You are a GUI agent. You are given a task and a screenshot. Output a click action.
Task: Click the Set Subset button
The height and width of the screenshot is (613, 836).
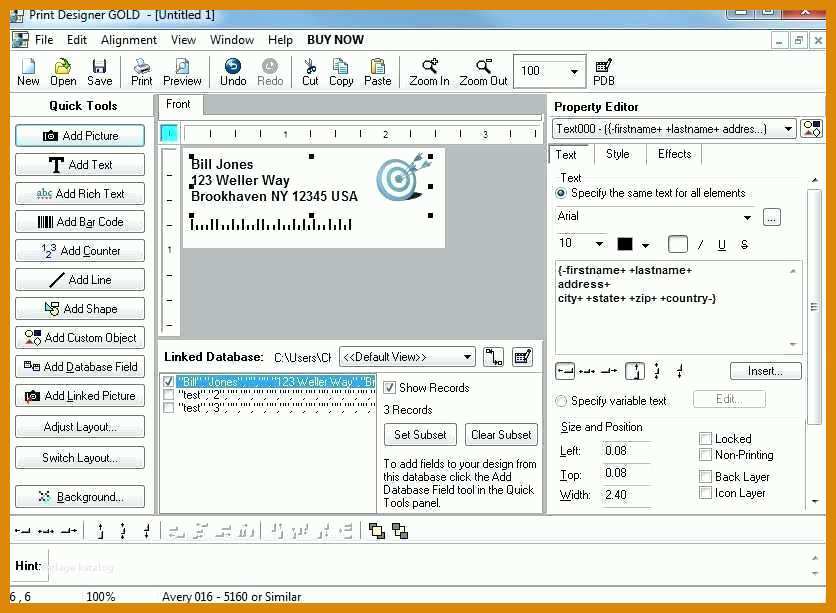[420, 435]
